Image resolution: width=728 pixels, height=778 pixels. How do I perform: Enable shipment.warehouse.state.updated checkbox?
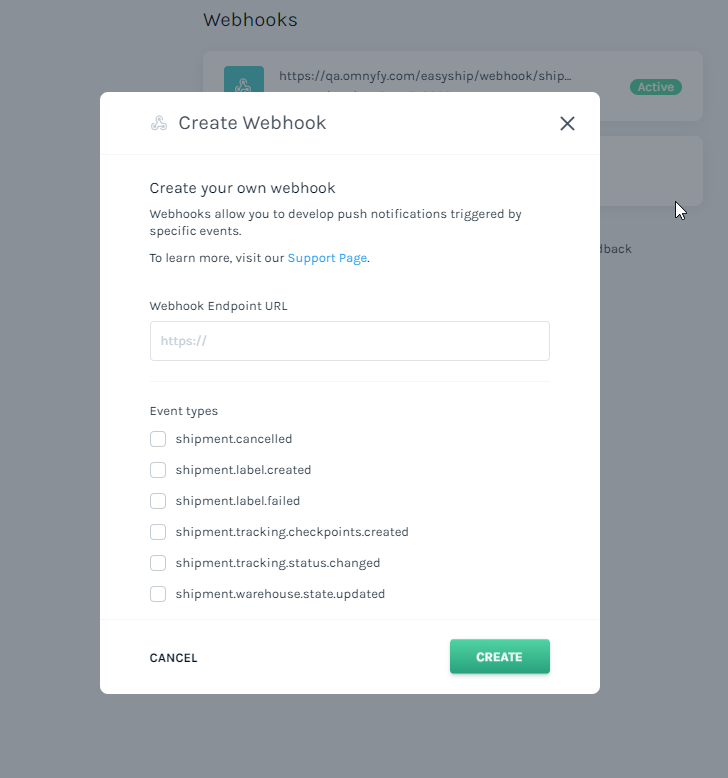158,594
